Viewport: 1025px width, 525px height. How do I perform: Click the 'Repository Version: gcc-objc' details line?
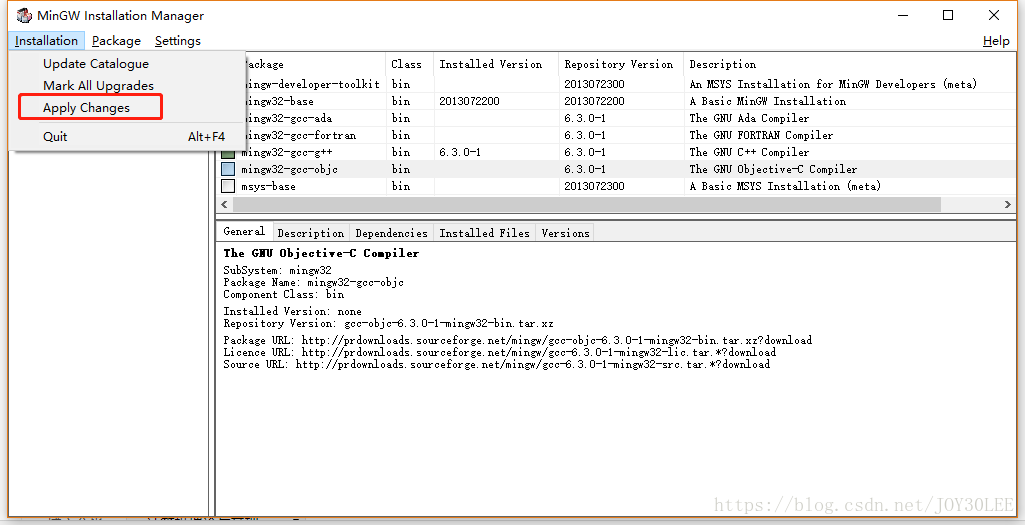tap(388, 324)
